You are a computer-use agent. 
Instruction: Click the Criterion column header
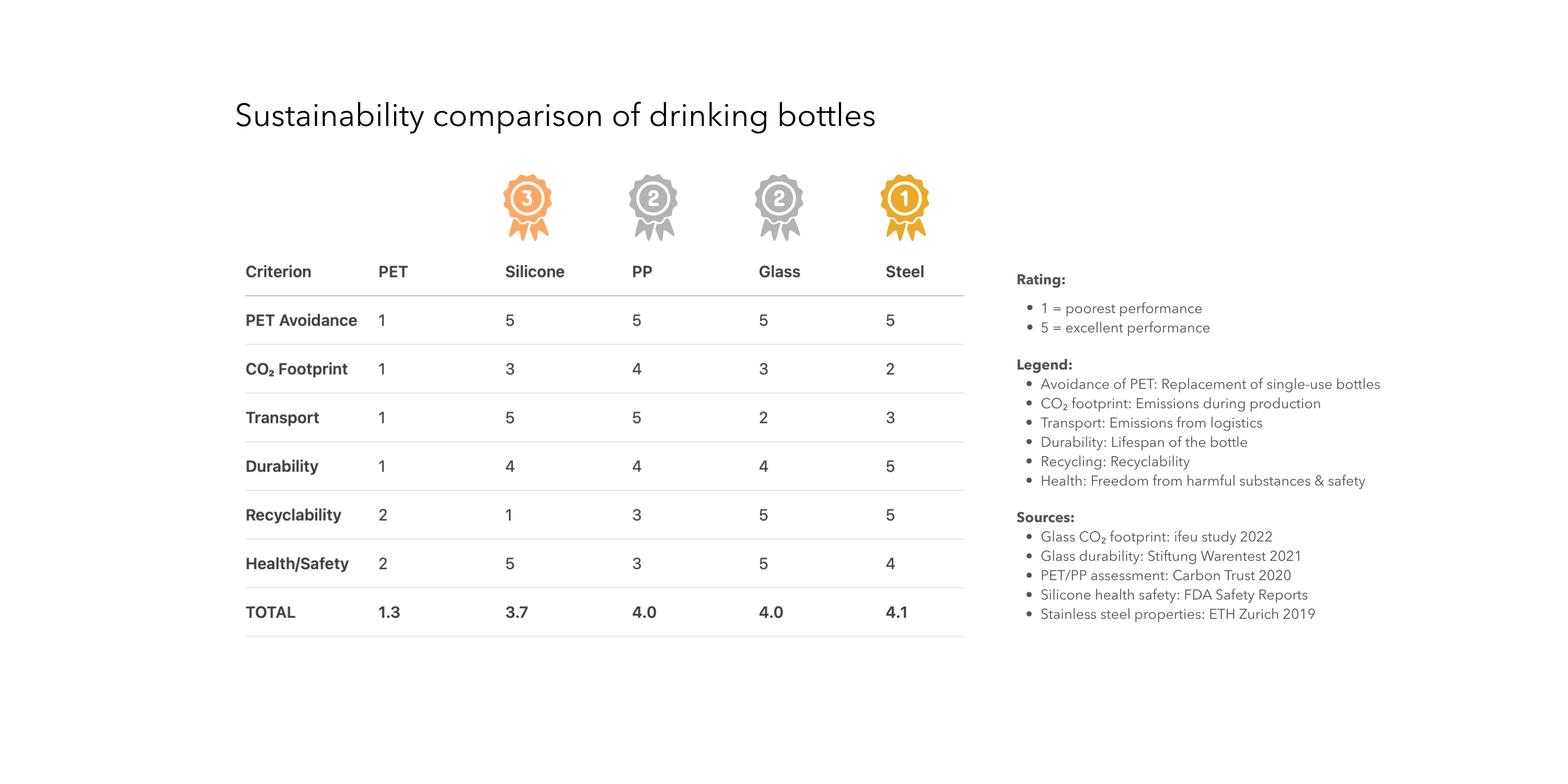coord(278,271)
